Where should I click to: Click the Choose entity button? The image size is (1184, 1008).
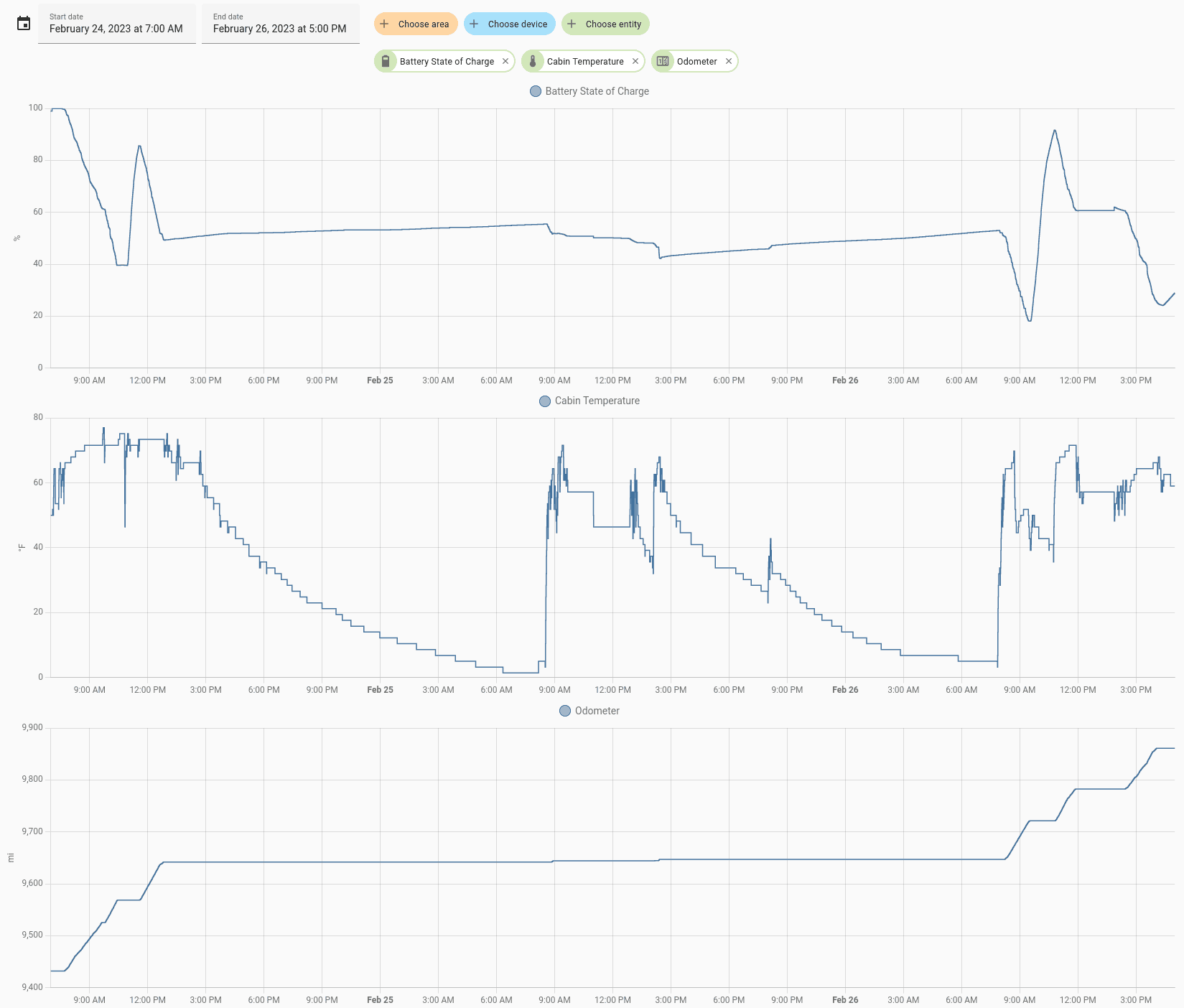(x=605, y=24)
